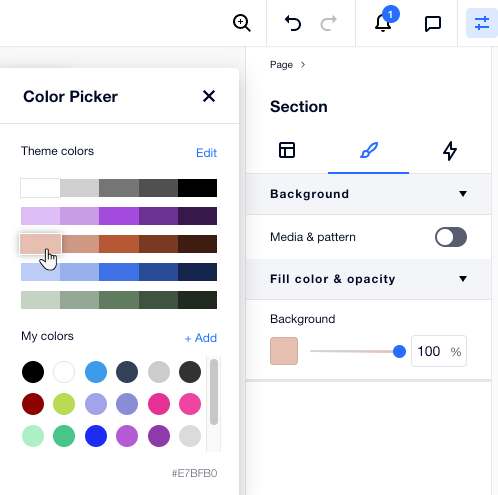Image resolution: width=498 pixels, height=495 pixels.
Task: Click the Background fill color swatch
Action: (284, 351)
